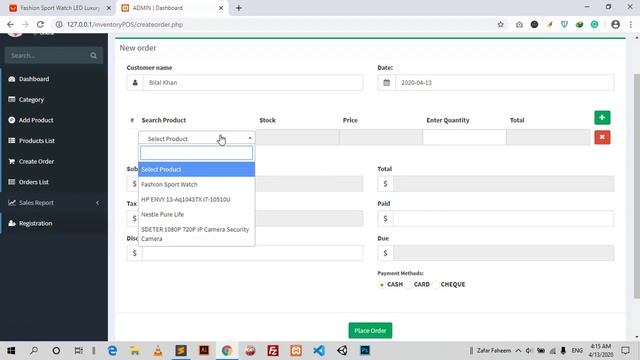Open Adobe Illustrator from taskbar
The width and height of the screenshot is (640, 360).
(x=204, y=351)
